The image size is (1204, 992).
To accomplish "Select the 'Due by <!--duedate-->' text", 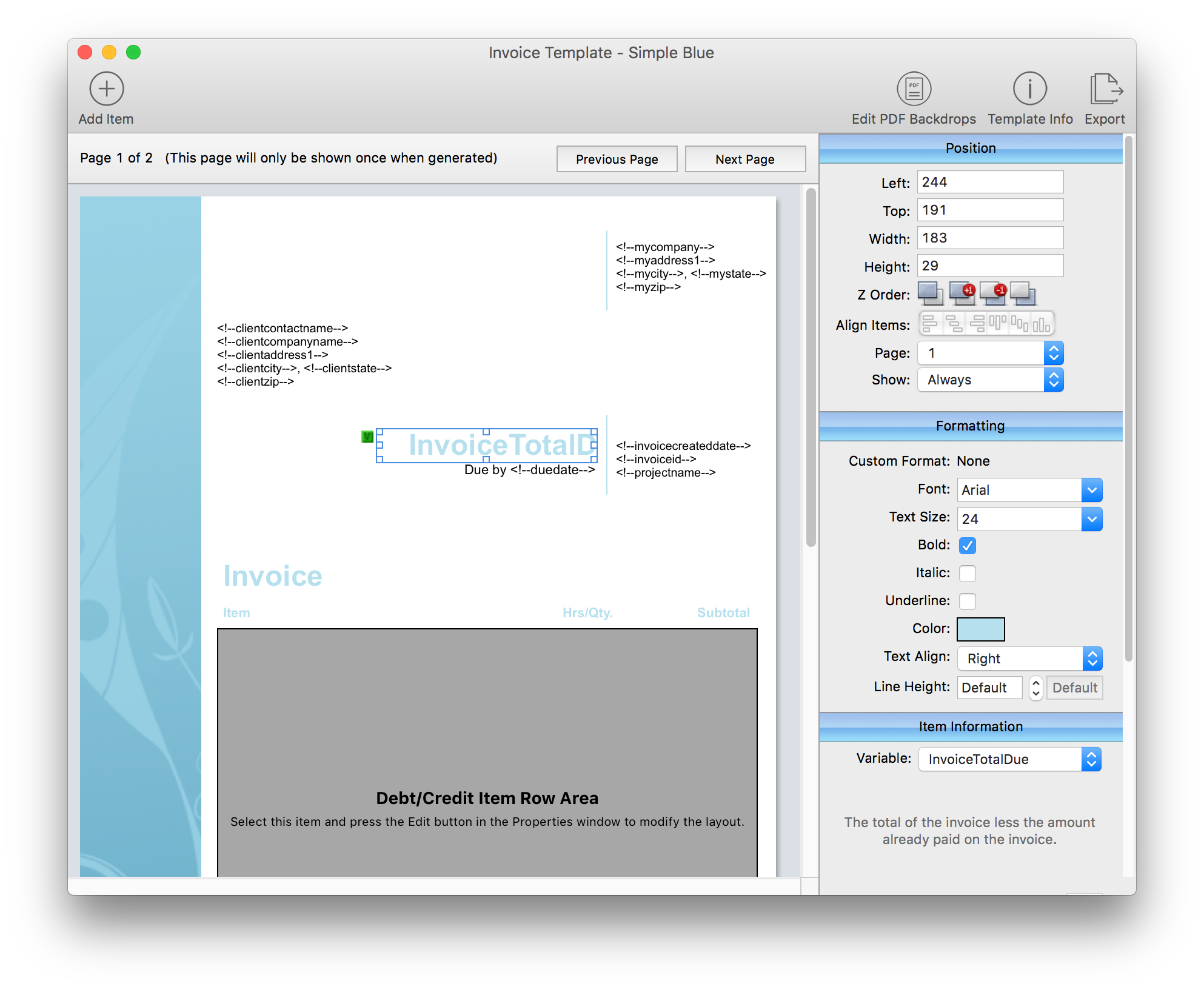I will [530, 470].
